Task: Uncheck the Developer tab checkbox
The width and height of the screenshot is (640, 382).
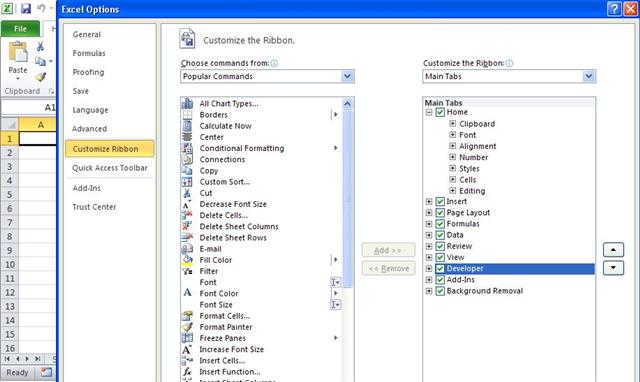Action: (x=440, y=269)
